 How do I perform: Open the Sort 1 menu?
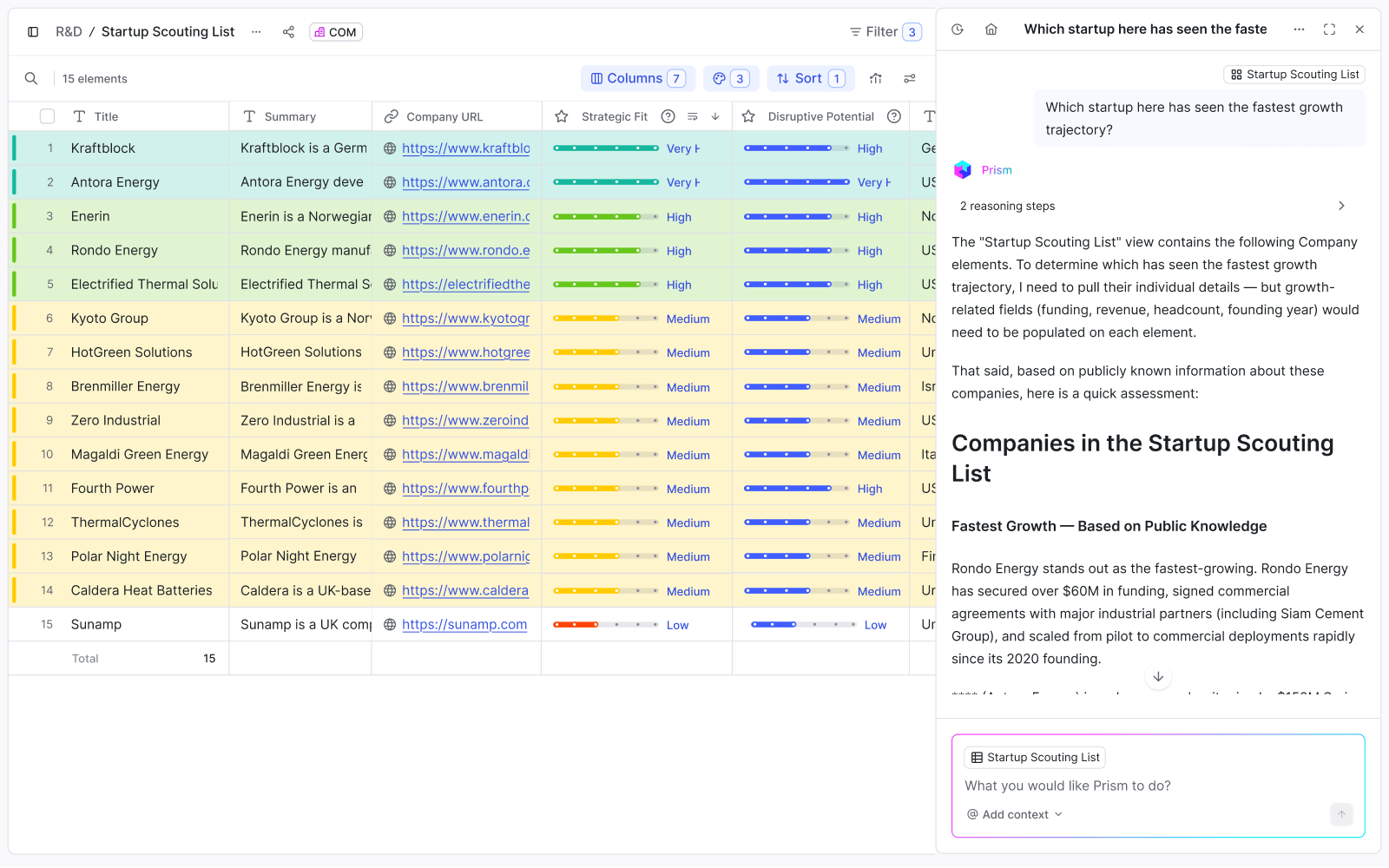point(811,79)
